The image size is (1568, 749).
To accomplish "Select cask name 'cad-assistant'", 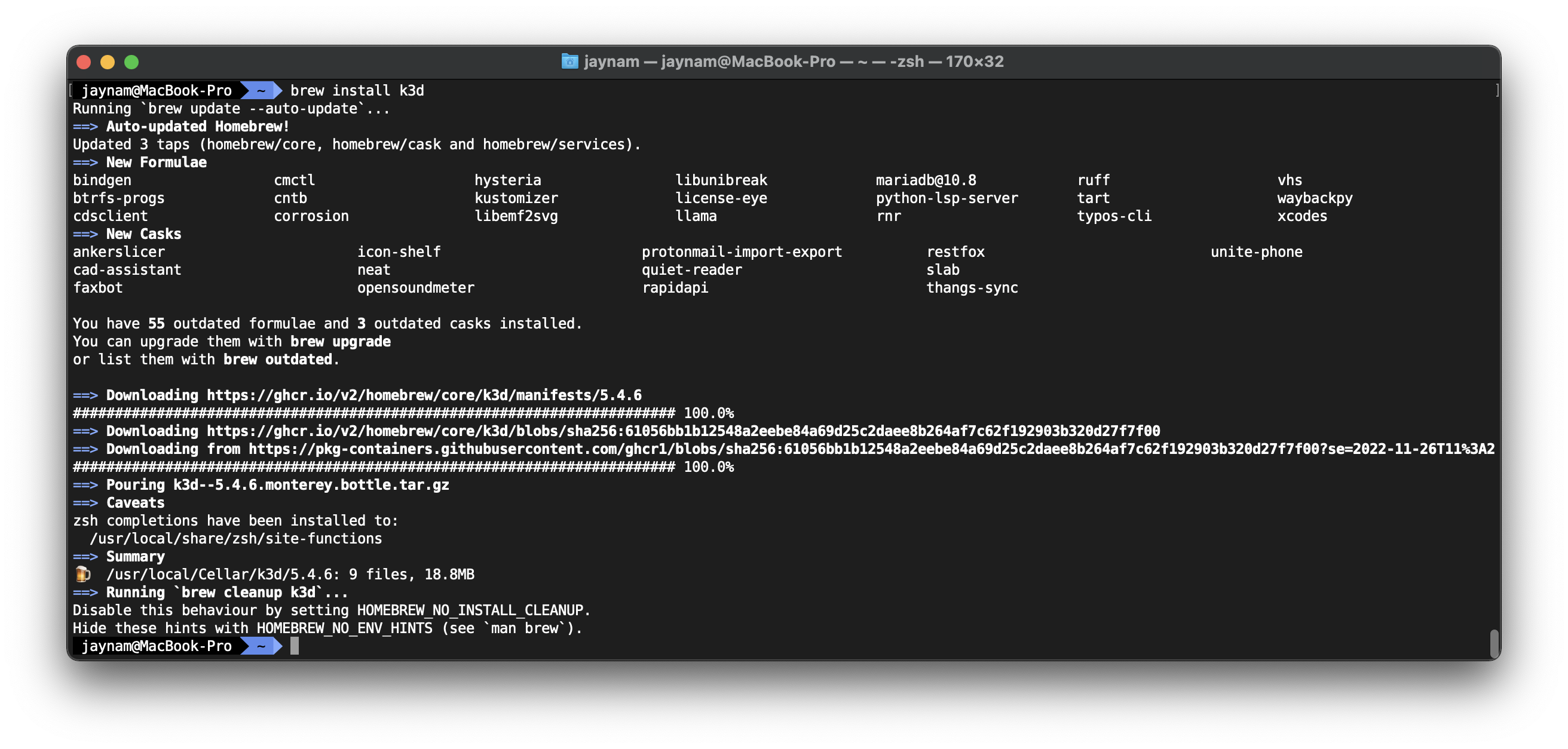I will (127, 269).
